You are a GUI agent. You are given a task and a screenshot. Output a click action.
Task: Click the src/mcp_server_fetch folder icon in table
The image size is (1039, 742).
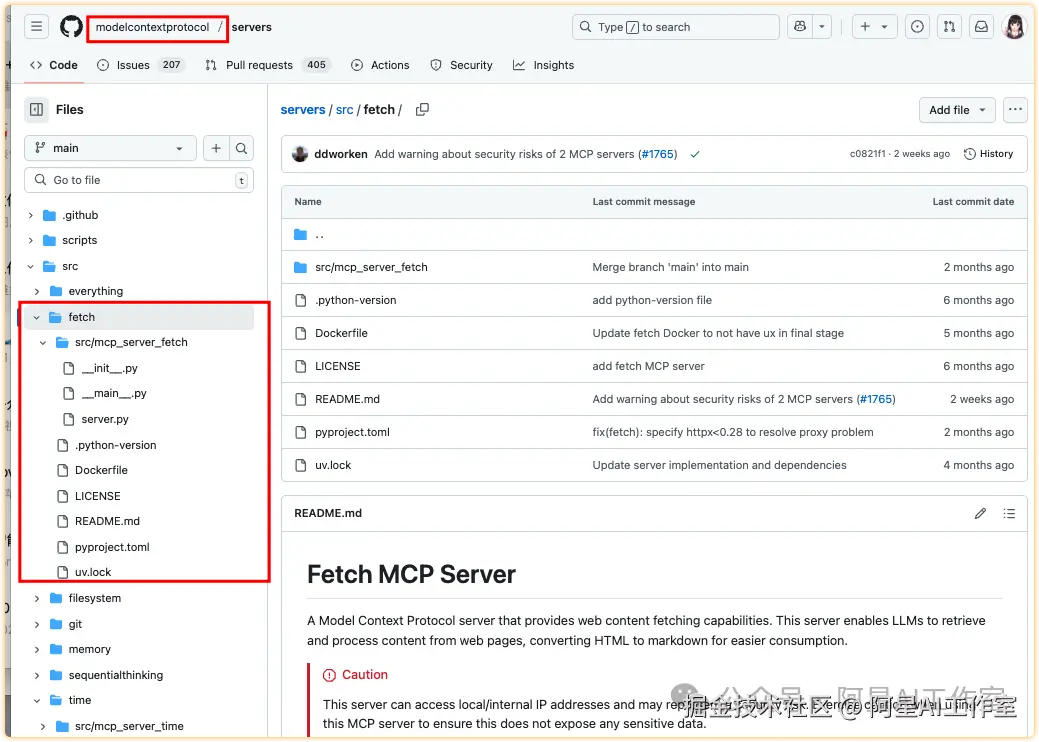(301, 268)
